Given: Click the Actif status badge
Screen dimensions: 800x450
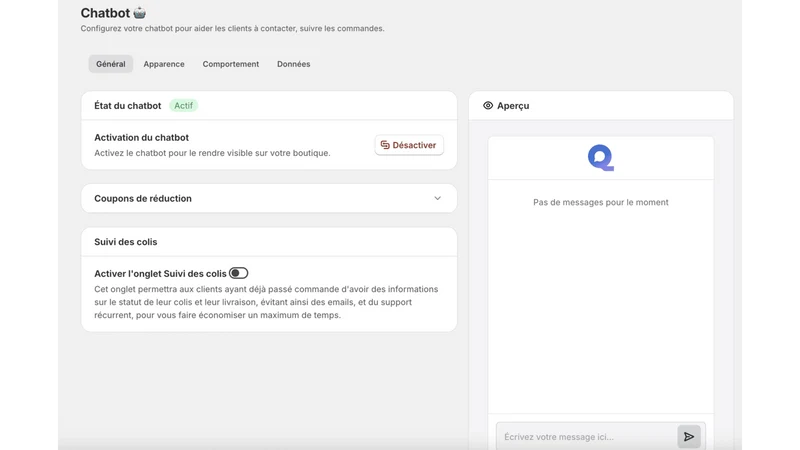Looking at the screenshot, I should [183, 106].
